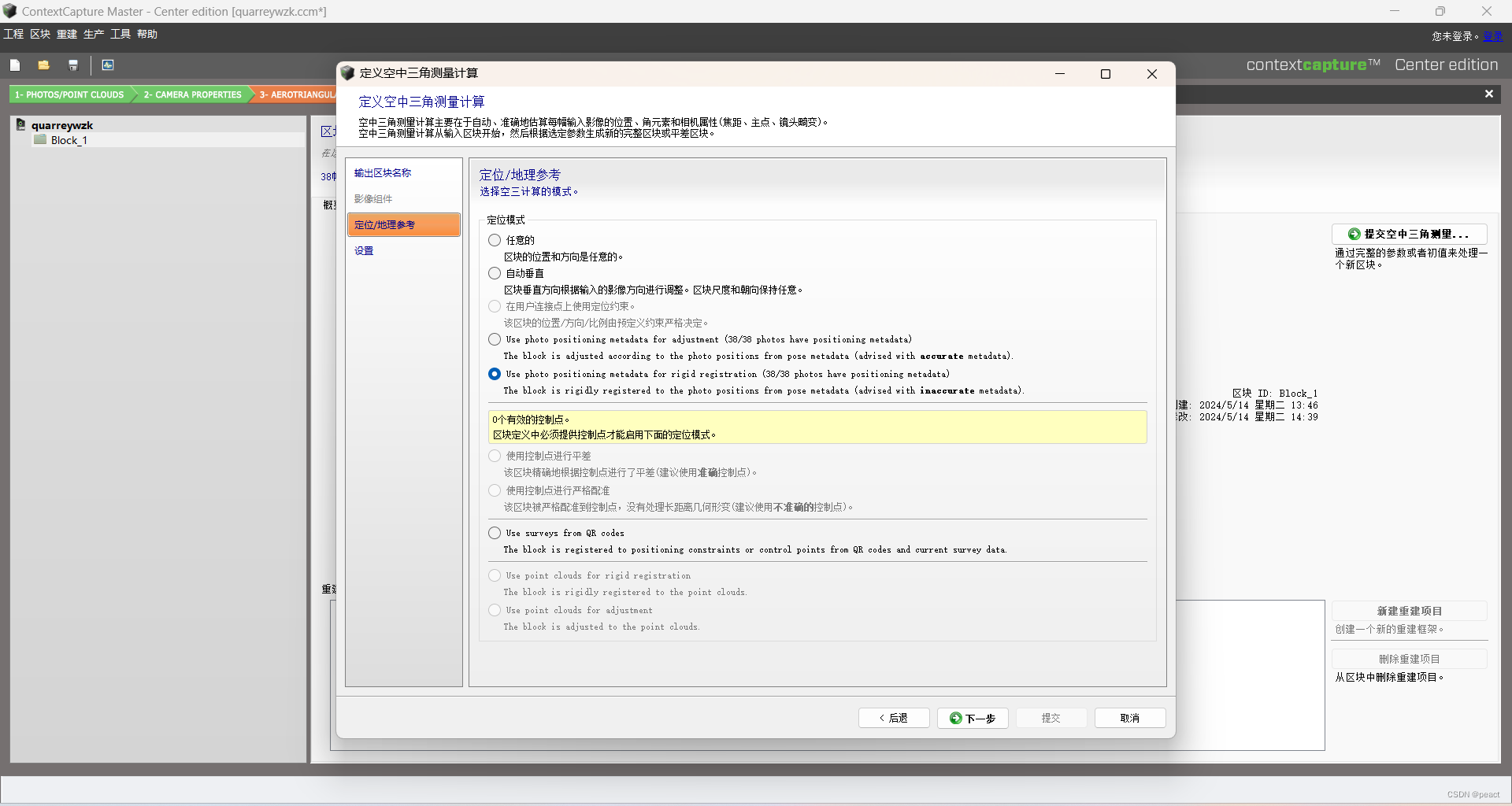Open an existing project with the folder icon

tap(43, 65)
